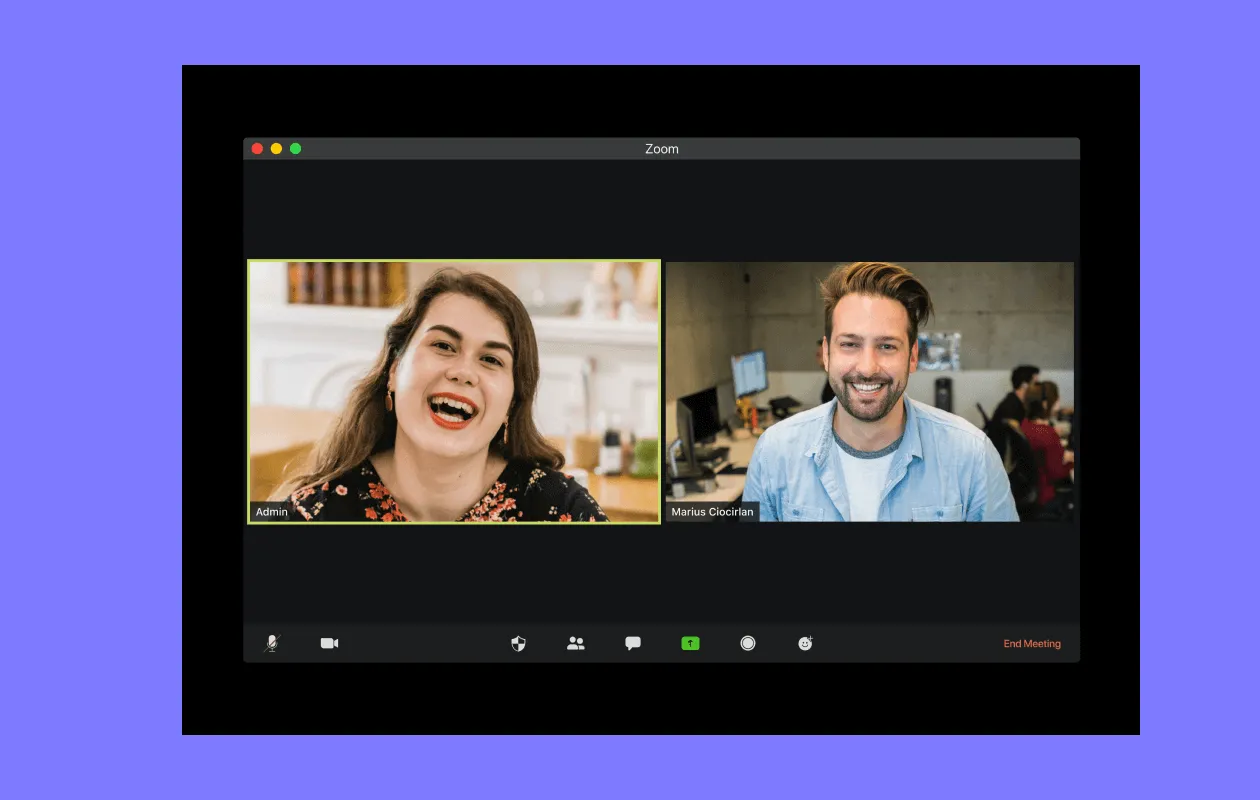The height and width of the screenshot is (800, 1260).
Task: Click End Meeting
Action: [x=1032, y=643]
